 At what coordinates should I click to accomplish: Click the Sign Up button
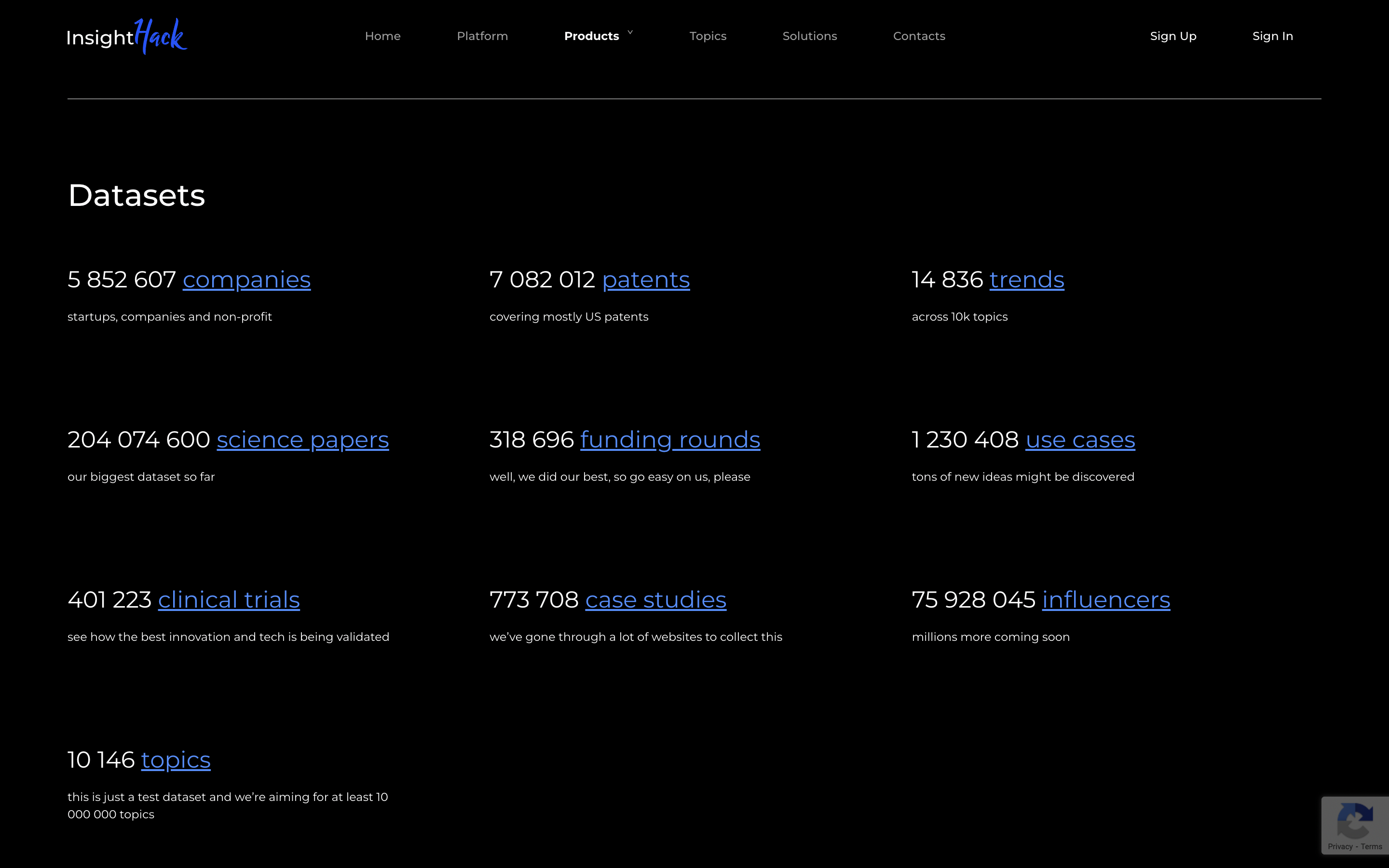pyautogui.click(x=1172, y=36)
